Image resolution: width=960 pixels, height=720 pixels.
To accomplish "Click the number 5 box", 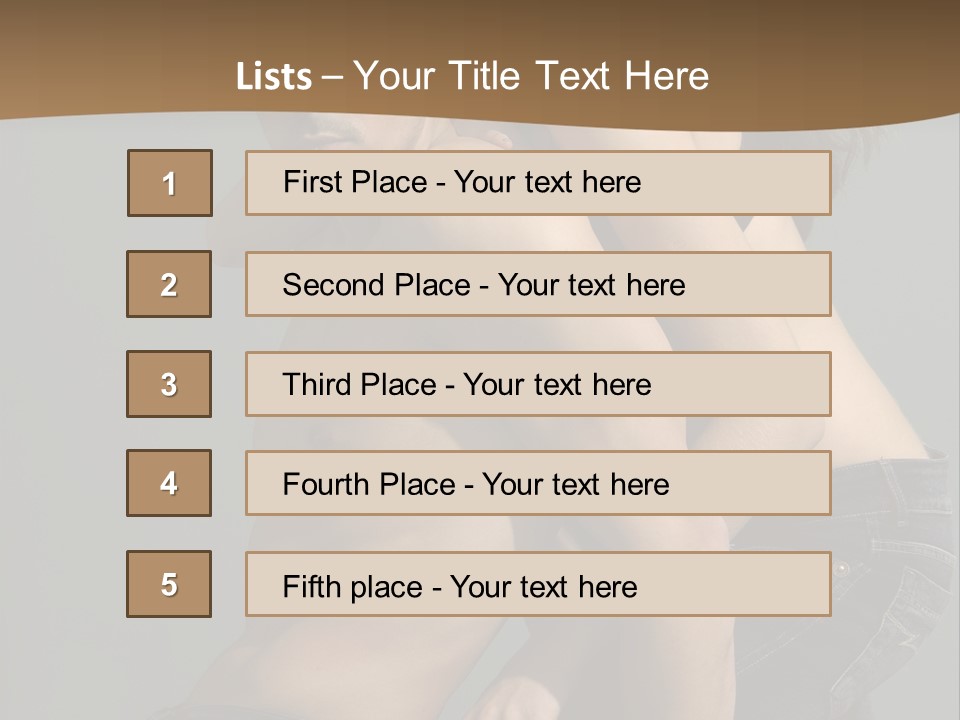I will [x=169, y=584].
